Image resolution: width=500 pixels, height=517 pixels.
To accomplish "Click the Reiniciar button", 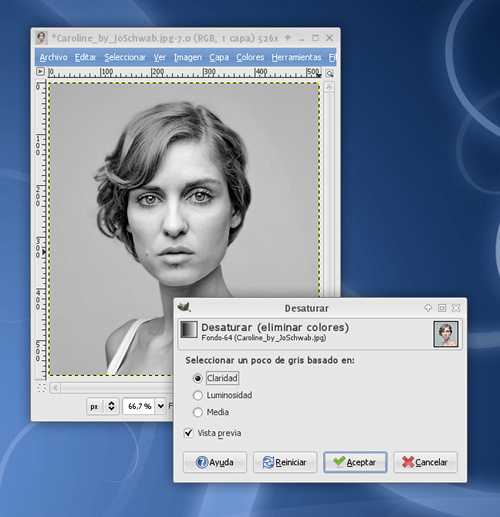I will [285, 462].
